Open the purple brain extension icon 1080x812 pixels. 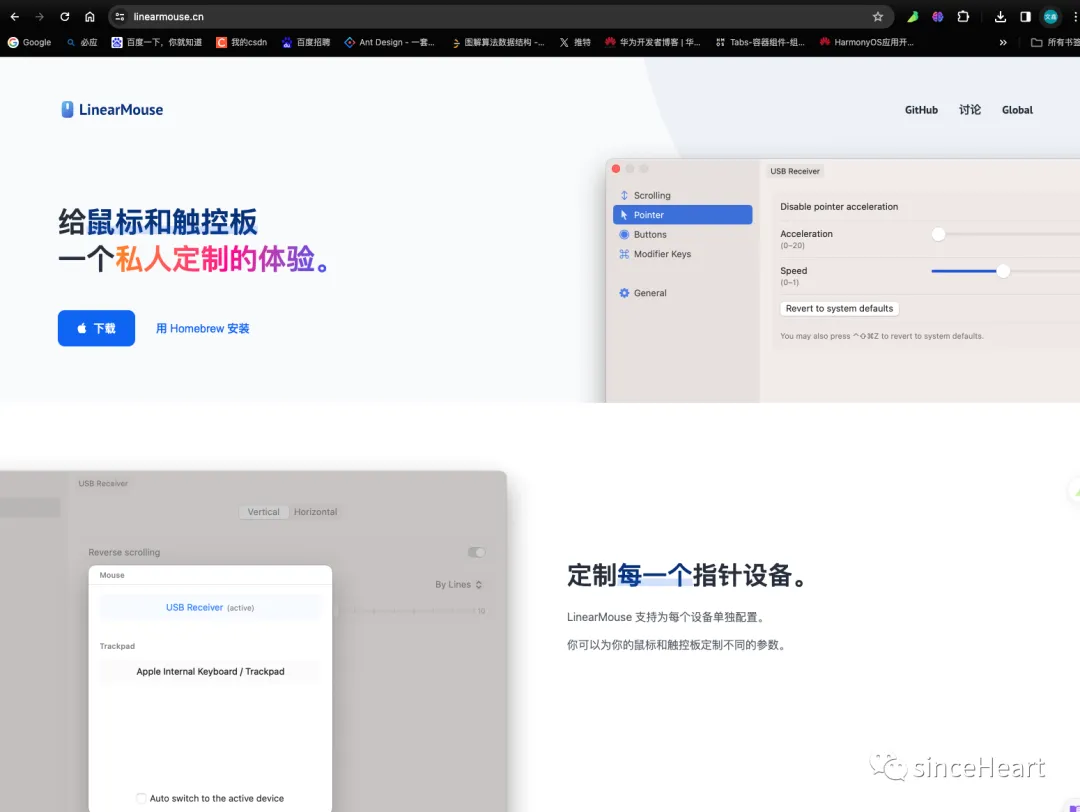pos(937,17)
